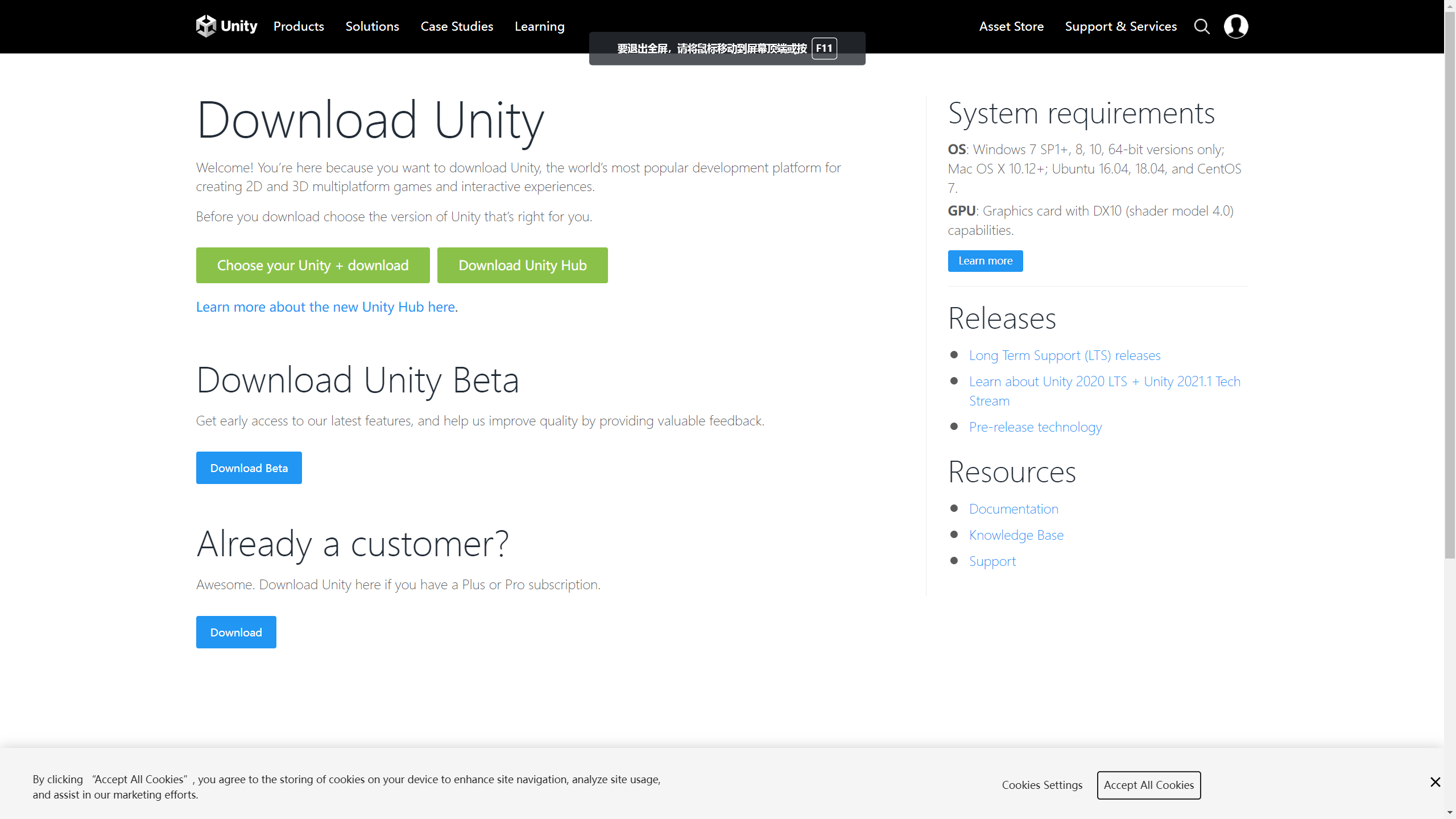The image size is (1456, 819).
Task: Click the Learn more button icon
Action: [x=985, y=261]
